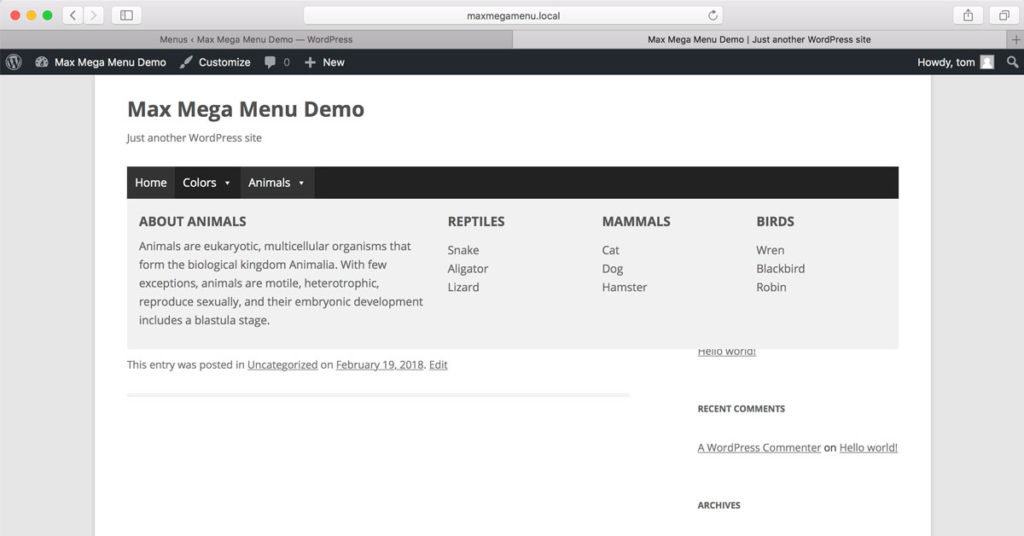Click the WordPress logo in admin bar
The image size is (1024, 536).
click(x=14, y=62)
